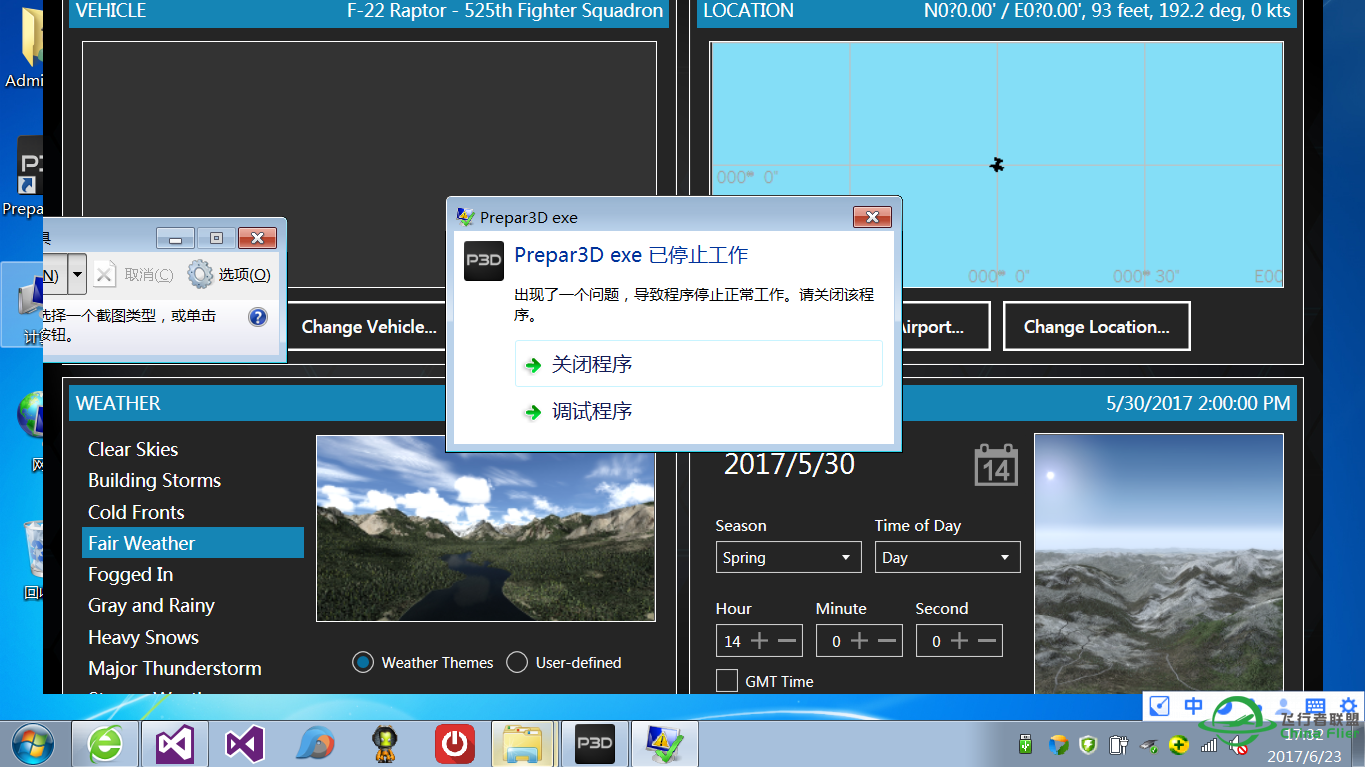The width and height of the screenshot is (1365, 767).
Task: Open the calendar icon beside the date
Action: [x=996, y=466]
